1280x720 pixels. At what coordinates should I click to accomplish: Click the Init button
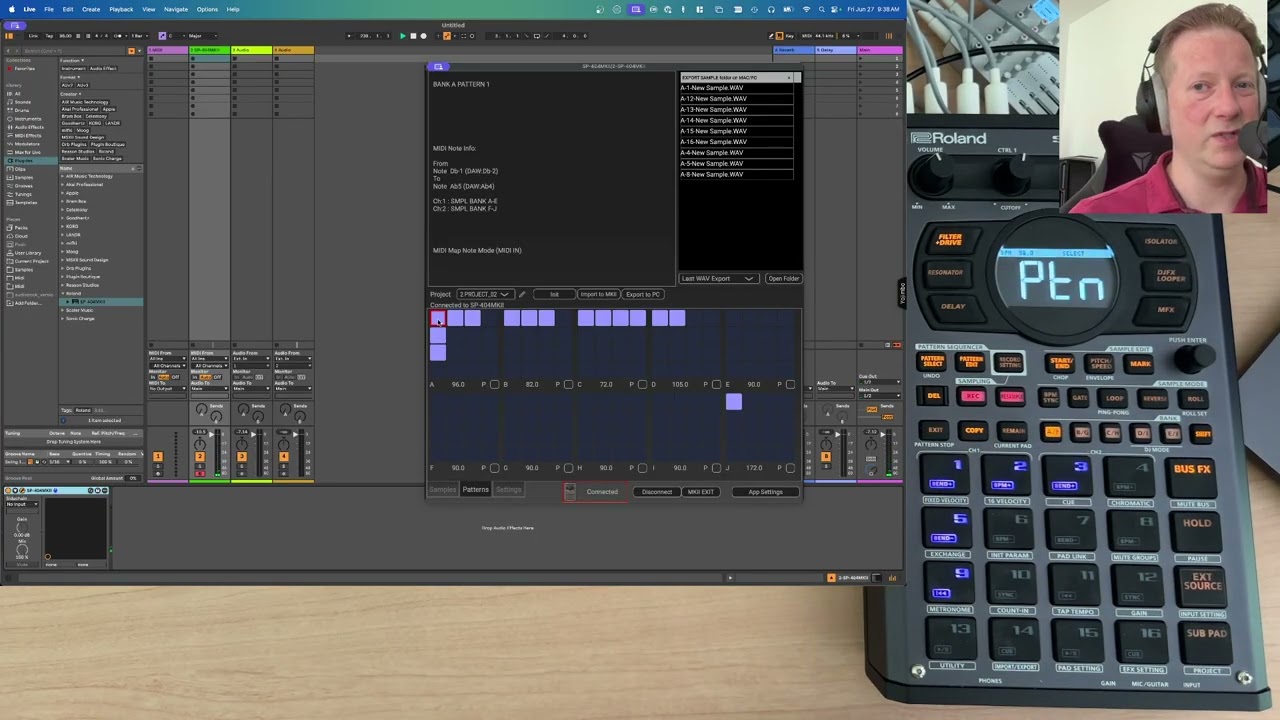tap(554, 294)
